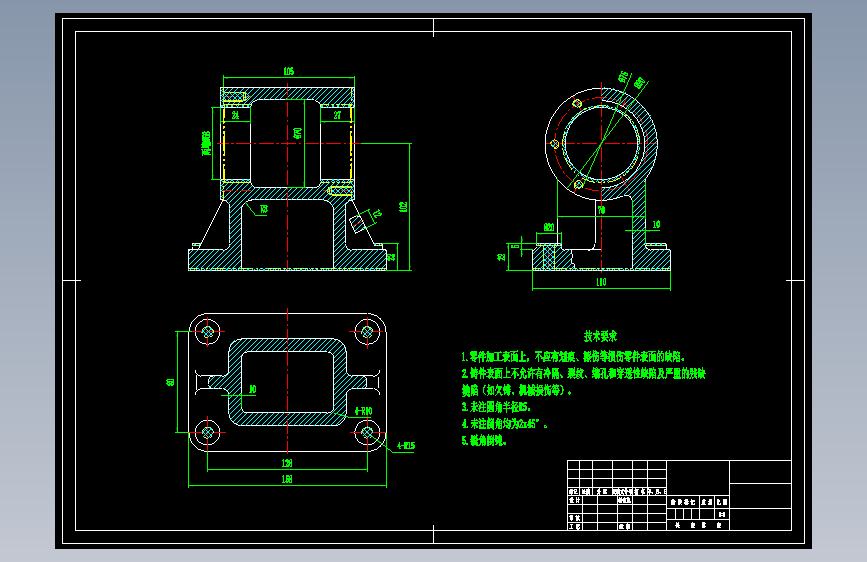Viewport: 867px width, 562px height.
Task: Click the "70" dimension in the side view
Action: (602, 210)
